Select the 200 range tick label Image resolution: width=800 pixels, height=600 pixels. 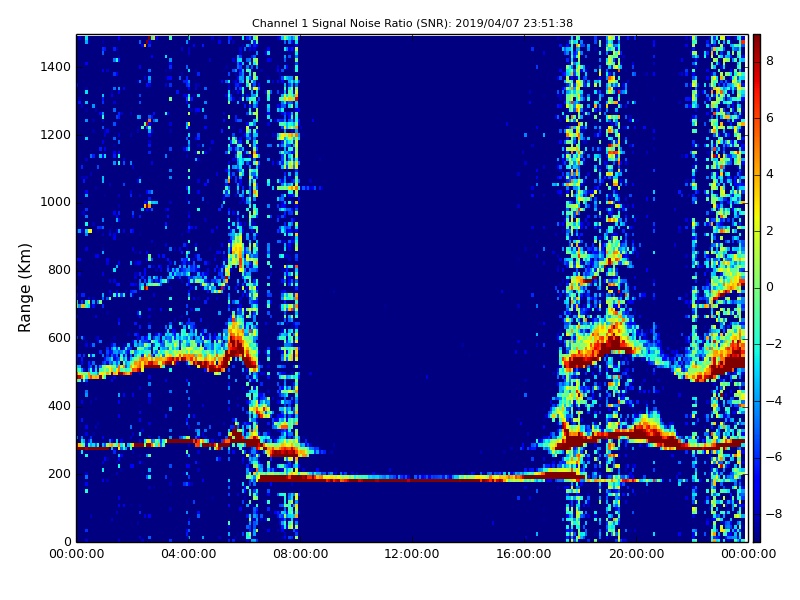tap(59, 473)
